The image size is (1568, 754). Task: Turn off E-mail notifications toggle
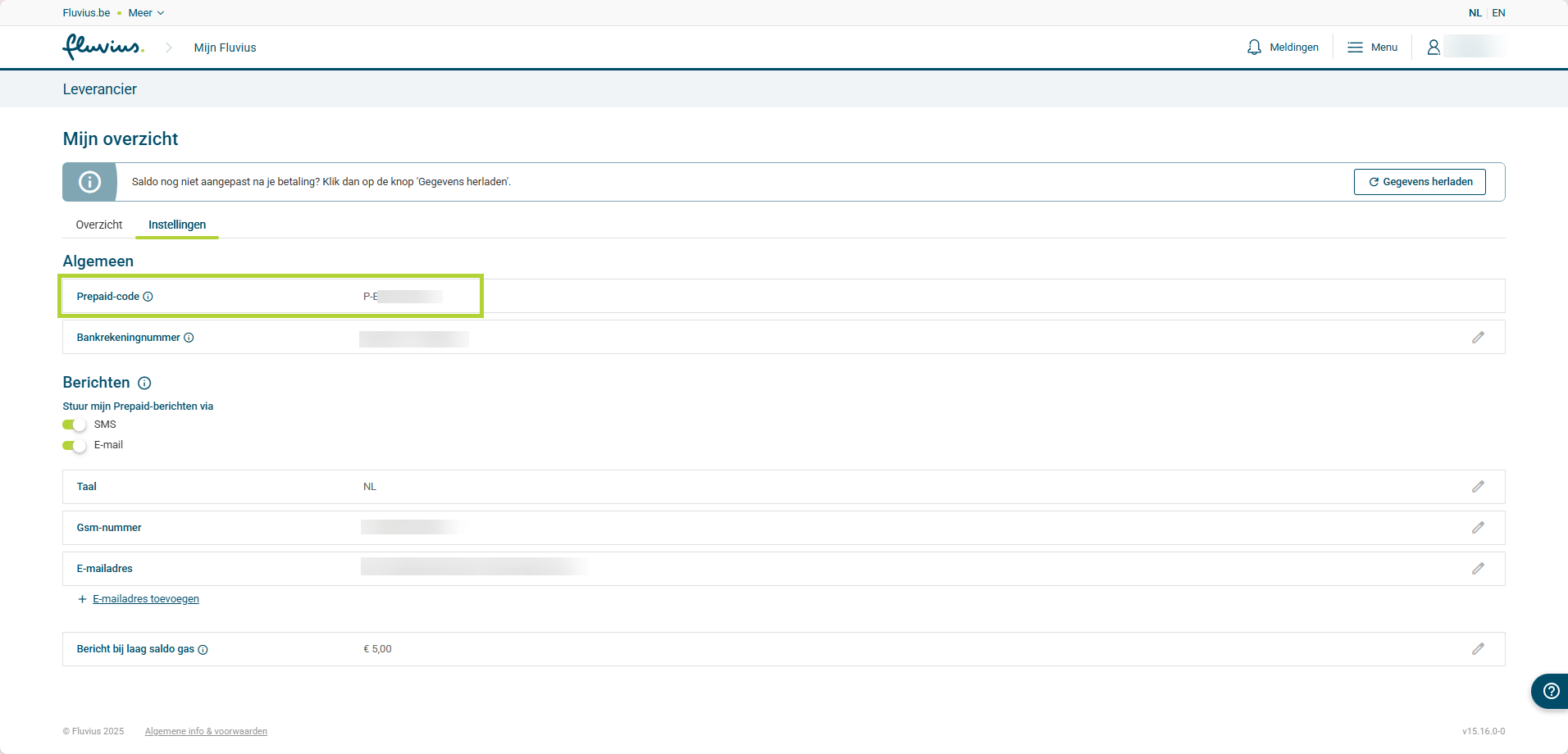pyautogui.click(x=75, y=446)
